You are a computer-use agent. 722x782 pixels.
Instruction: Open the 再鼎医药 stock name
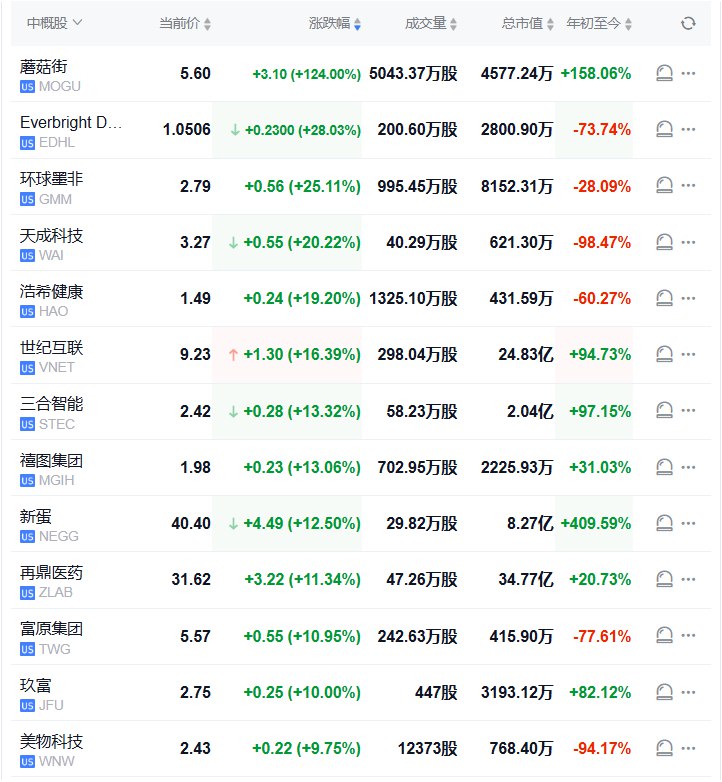click(51, 572)
